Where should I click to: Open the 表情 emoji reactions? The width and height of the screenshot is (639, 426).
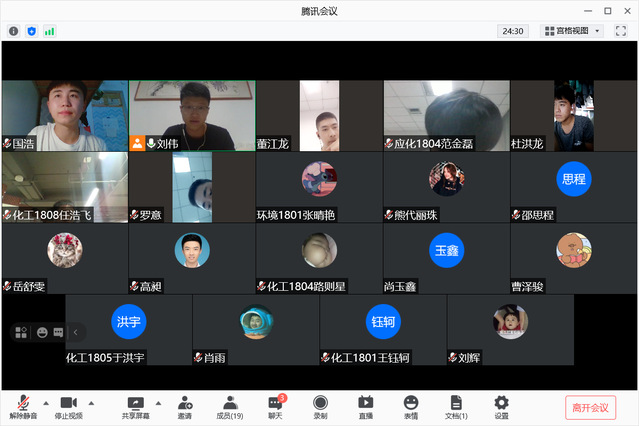[x=411, y=405]
